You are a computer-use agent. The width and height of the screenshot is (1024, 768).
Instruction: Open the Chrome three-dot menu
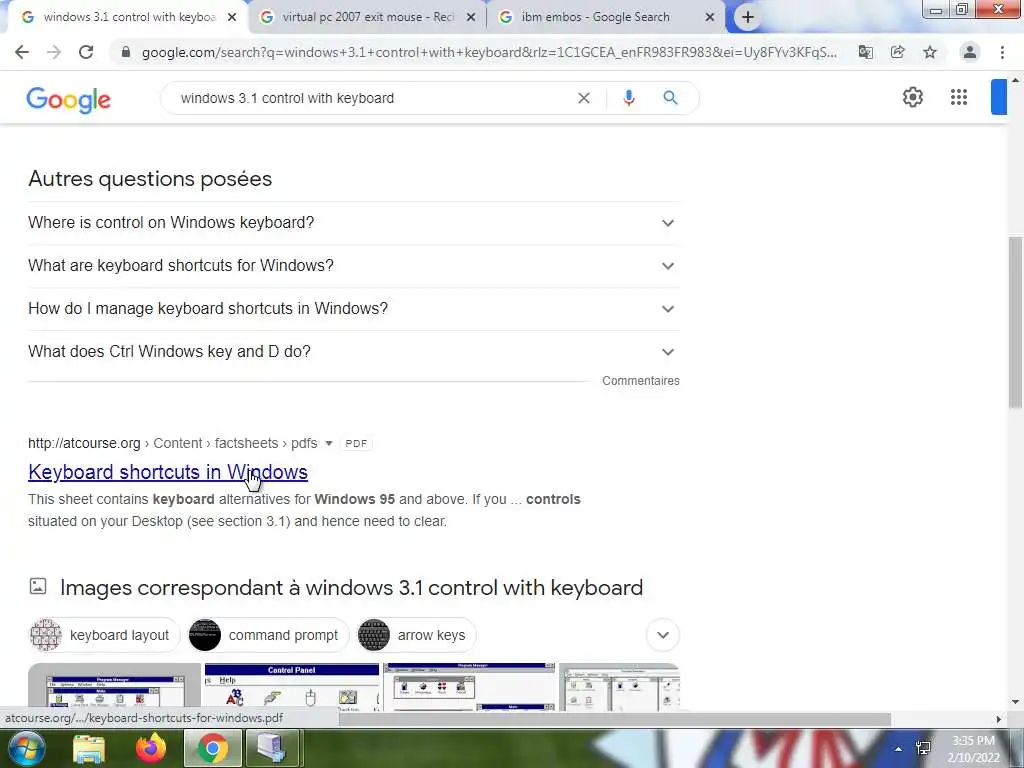(1002, 52)
